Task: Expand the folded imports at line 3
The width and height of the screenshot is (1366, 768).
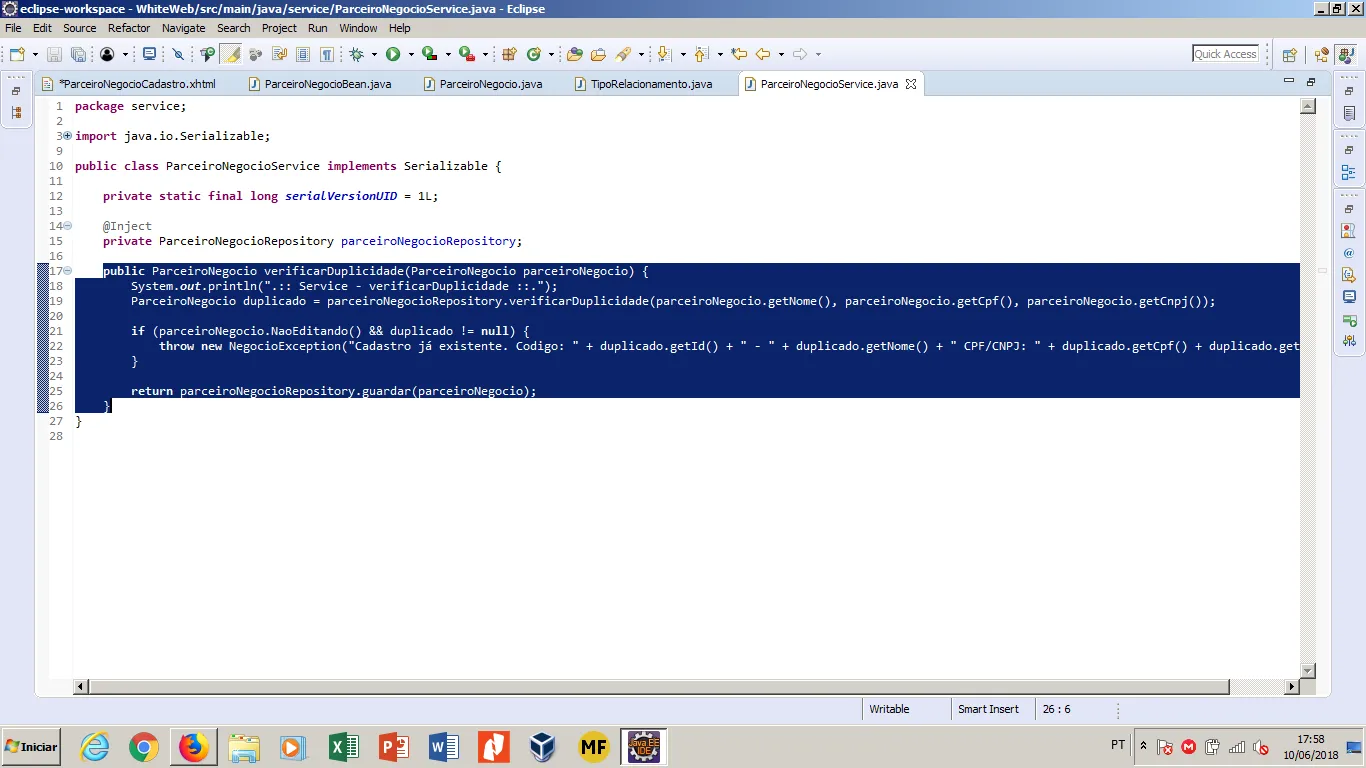Action: point(68,136)
